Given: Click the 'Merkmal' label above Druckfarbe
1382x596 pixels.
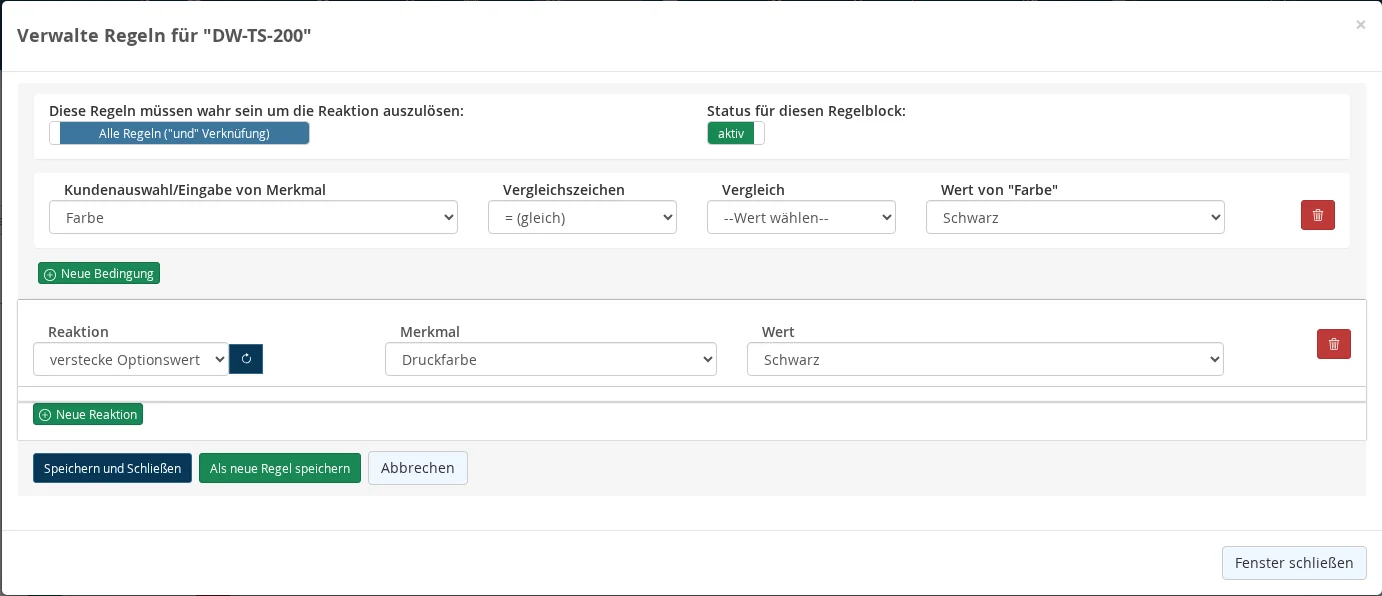Looking at the screenshot, I should [430, 331].
